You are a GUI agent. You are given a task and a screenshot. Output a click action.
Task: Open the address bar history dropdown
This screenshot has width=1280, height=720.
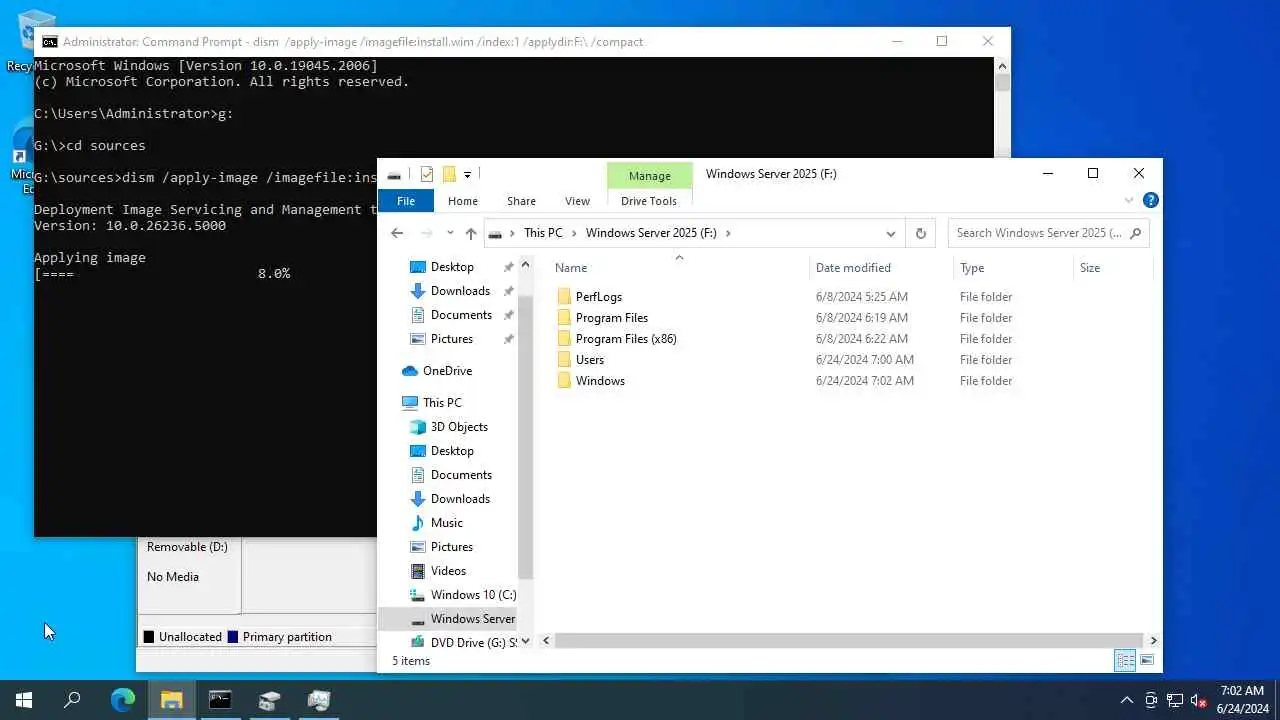click(890, 233)
